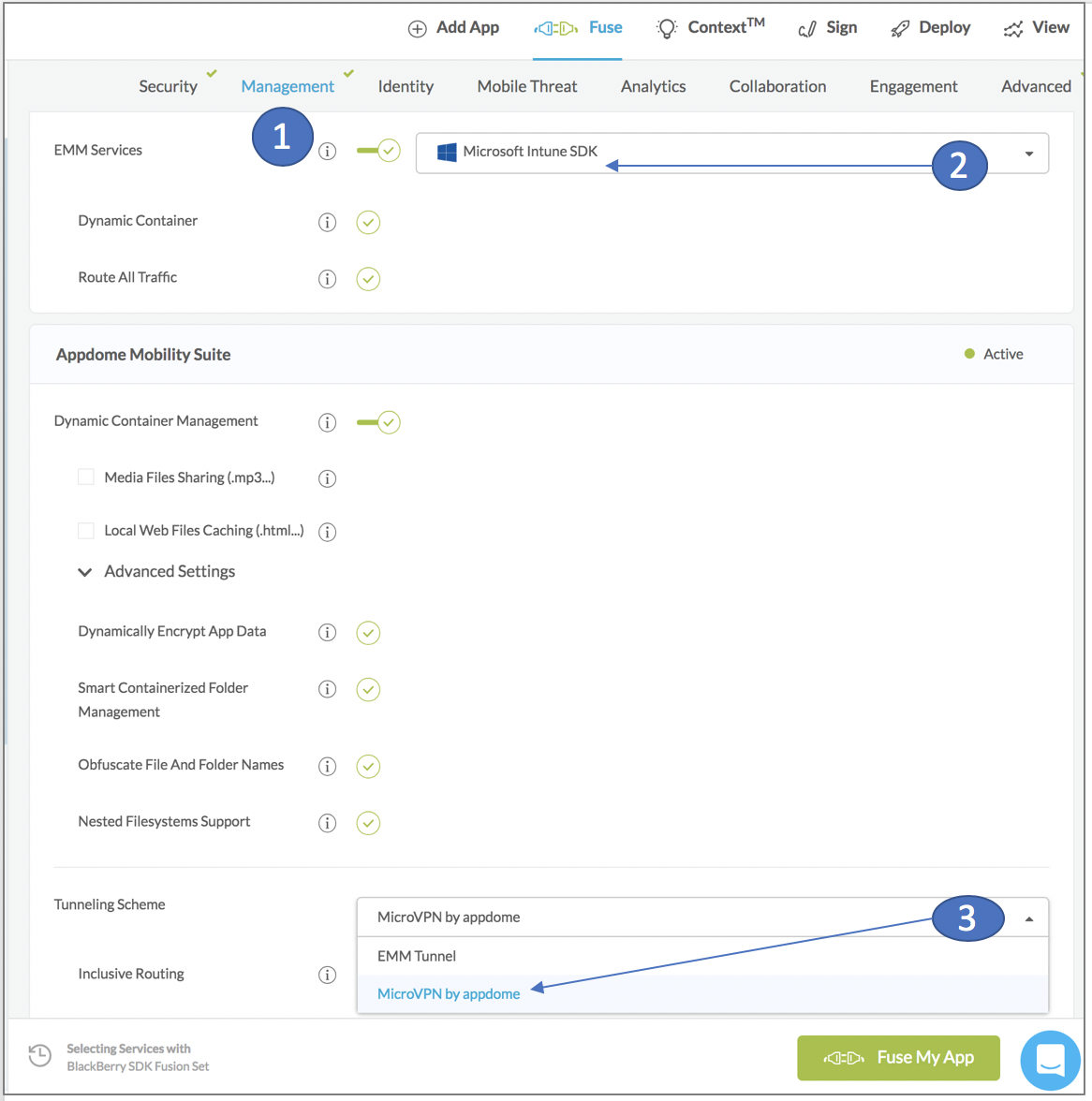Collapse the Advanced Settings section
The width and height of the screenshot is (1092, 1101).
(85, 572)
